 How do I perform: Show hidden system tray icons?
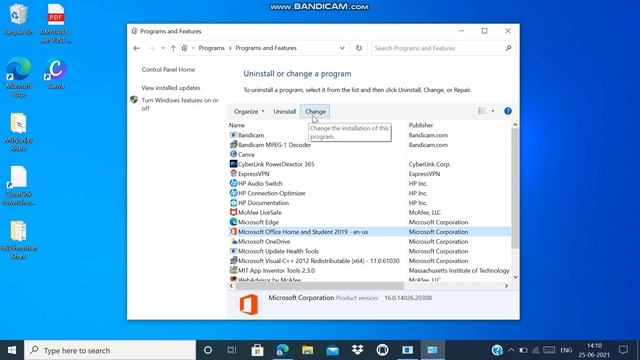(x=511, y=350)
